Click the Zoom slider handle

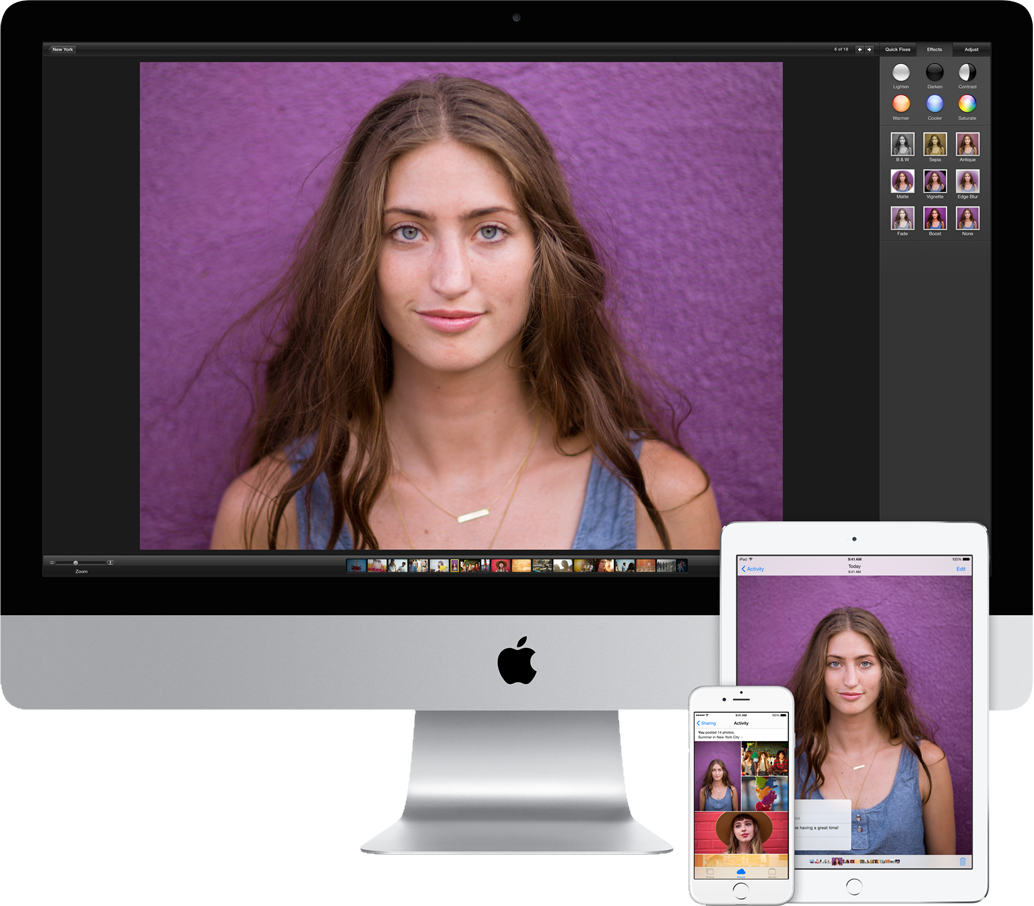point(75,562)
